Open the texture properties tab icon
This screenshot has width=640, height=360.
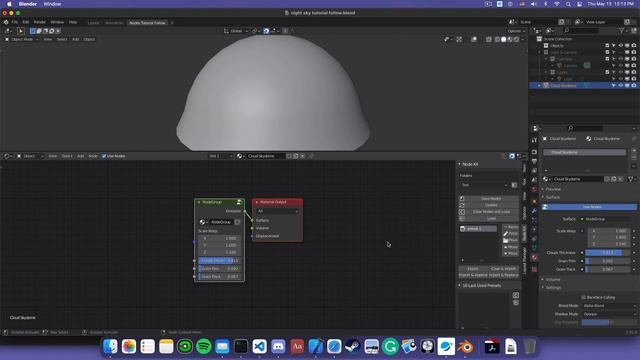point(534,269)
